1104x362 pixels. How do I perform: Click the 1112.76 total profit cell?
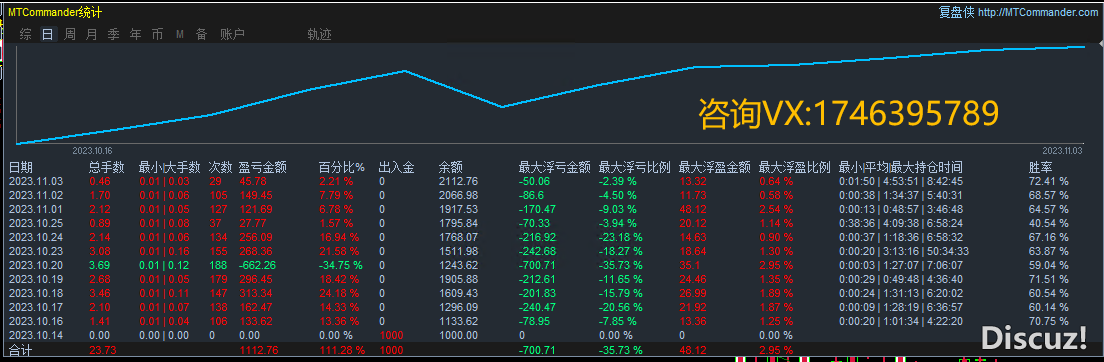[260, 349]
